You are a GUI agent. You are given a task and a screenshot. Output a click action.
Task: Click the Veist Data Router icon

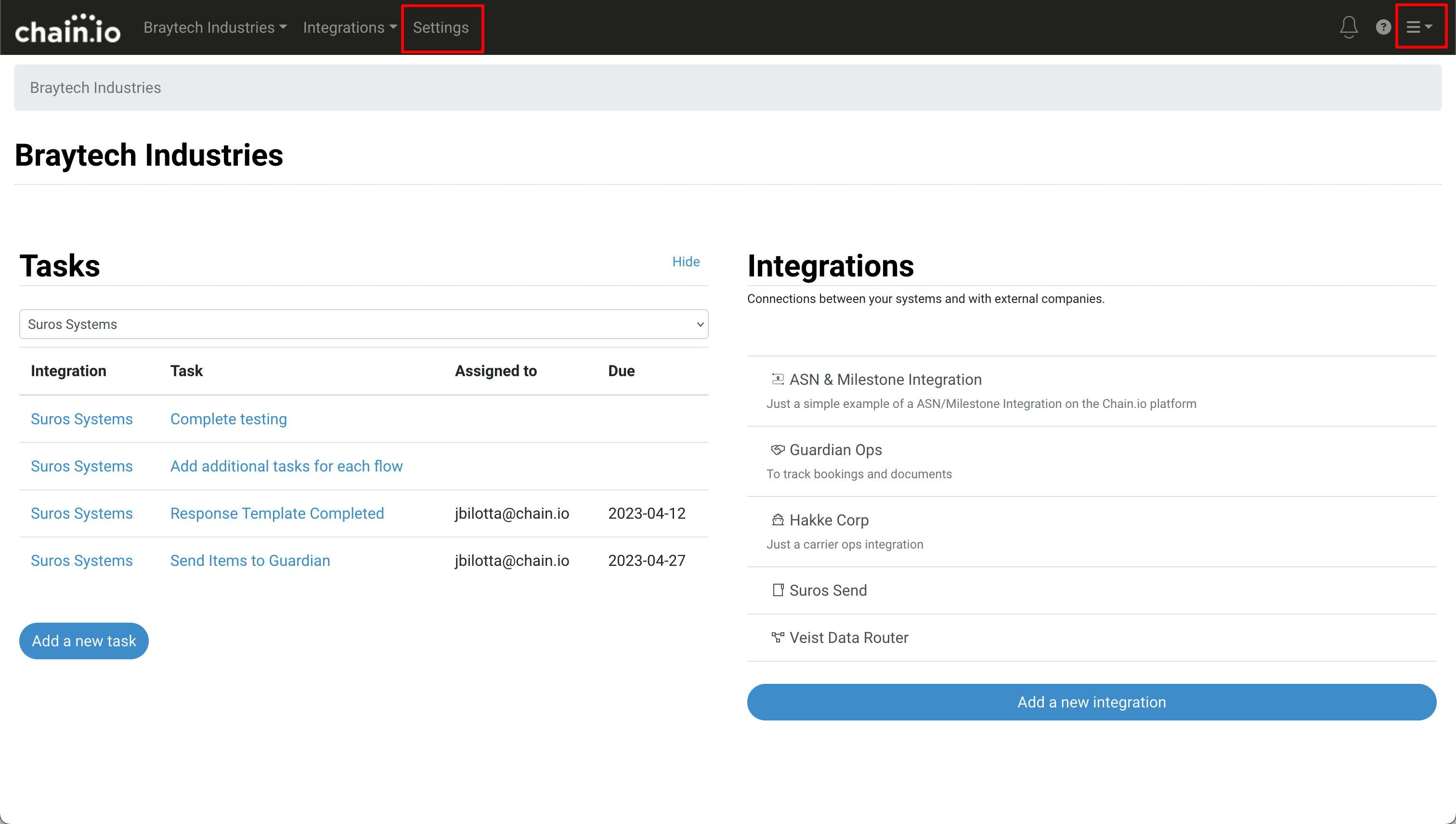[x=778, y=637]
